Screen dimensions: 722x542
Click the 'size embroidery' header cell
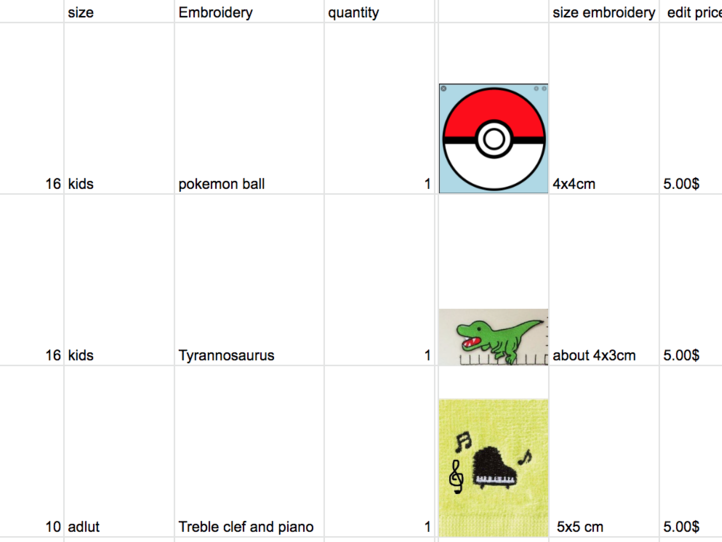click(604, 11)
